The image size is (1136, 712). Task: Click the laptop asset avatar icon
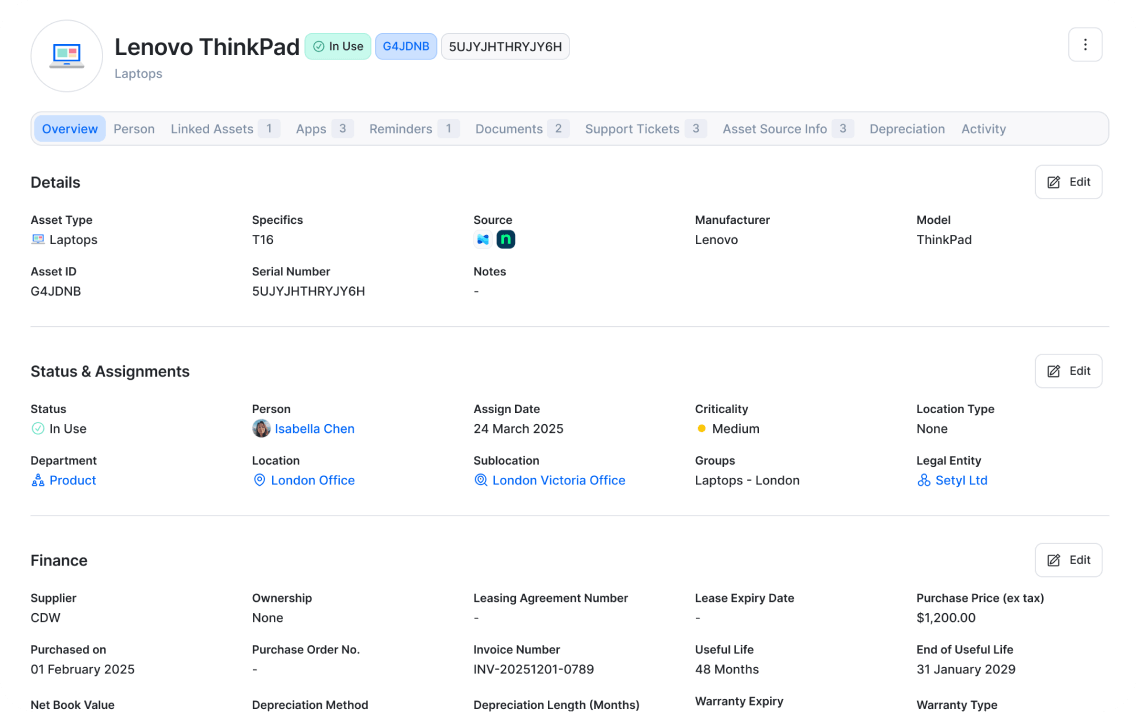tap(67, 56)
